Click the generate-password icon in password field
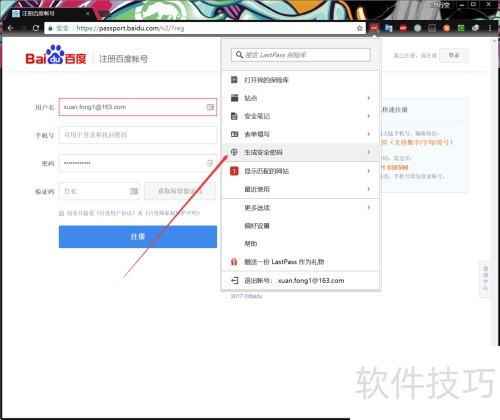500x420 pixels. tap(210, 163)
